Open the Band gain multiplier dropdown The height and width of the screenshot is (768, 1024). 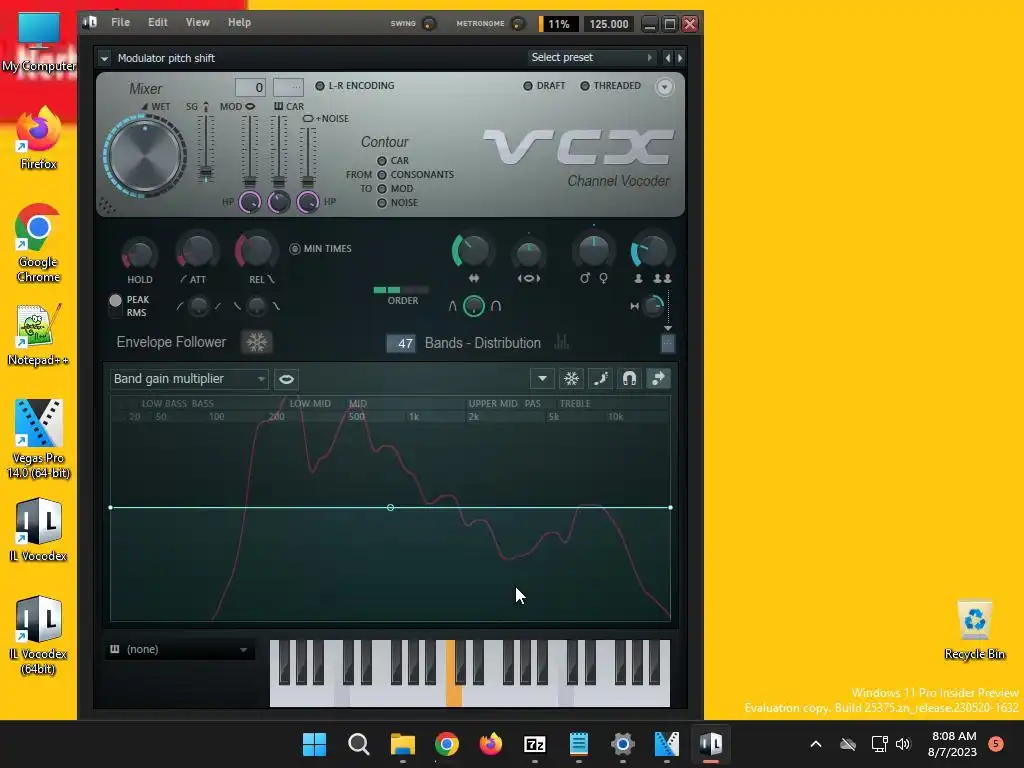tap(189, 379)
